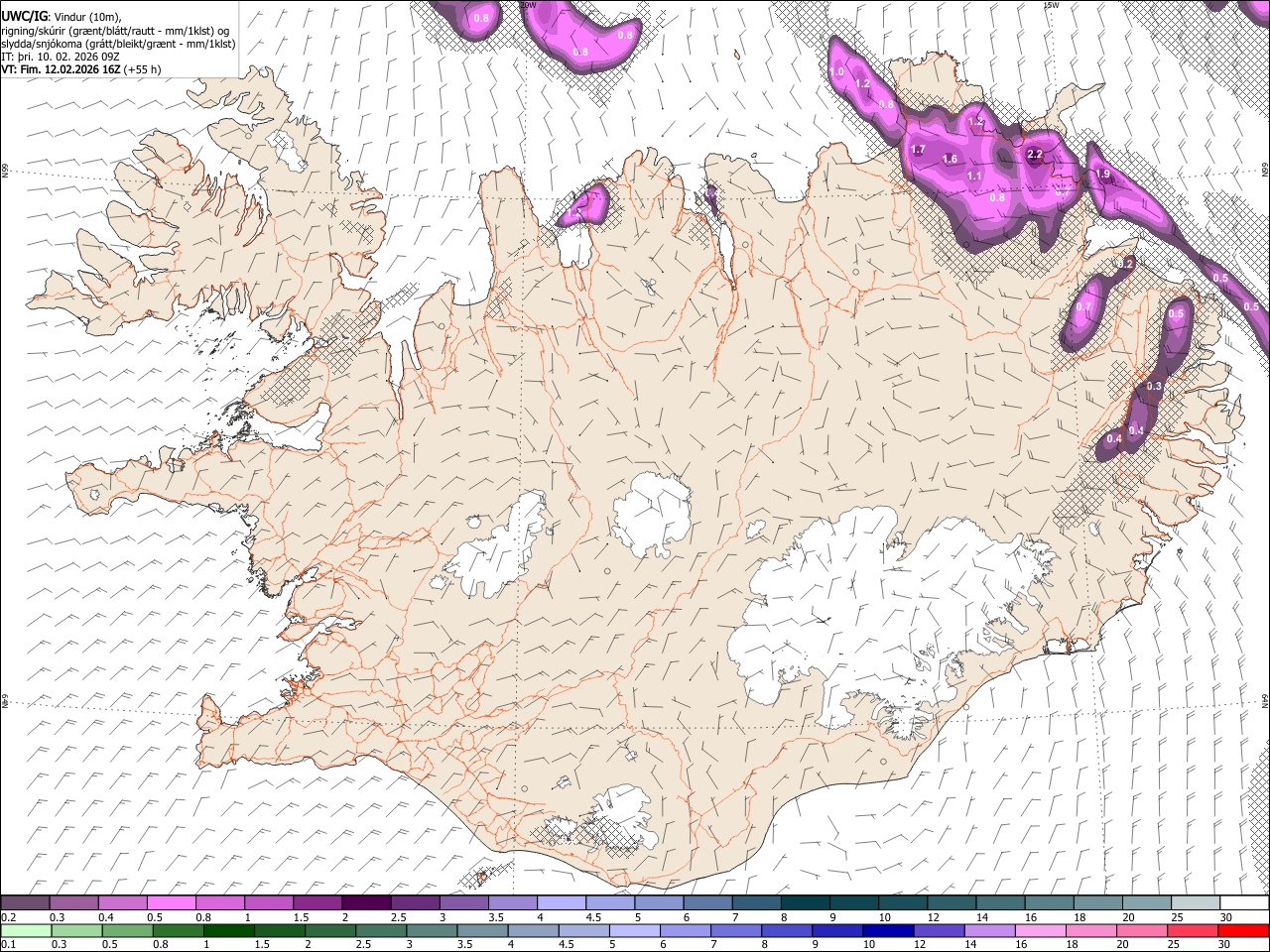Select the light lavender 4 swatch, upper legend row
Screen dimensions: 1270x952
pyautogui.click(x=561, y=903)
